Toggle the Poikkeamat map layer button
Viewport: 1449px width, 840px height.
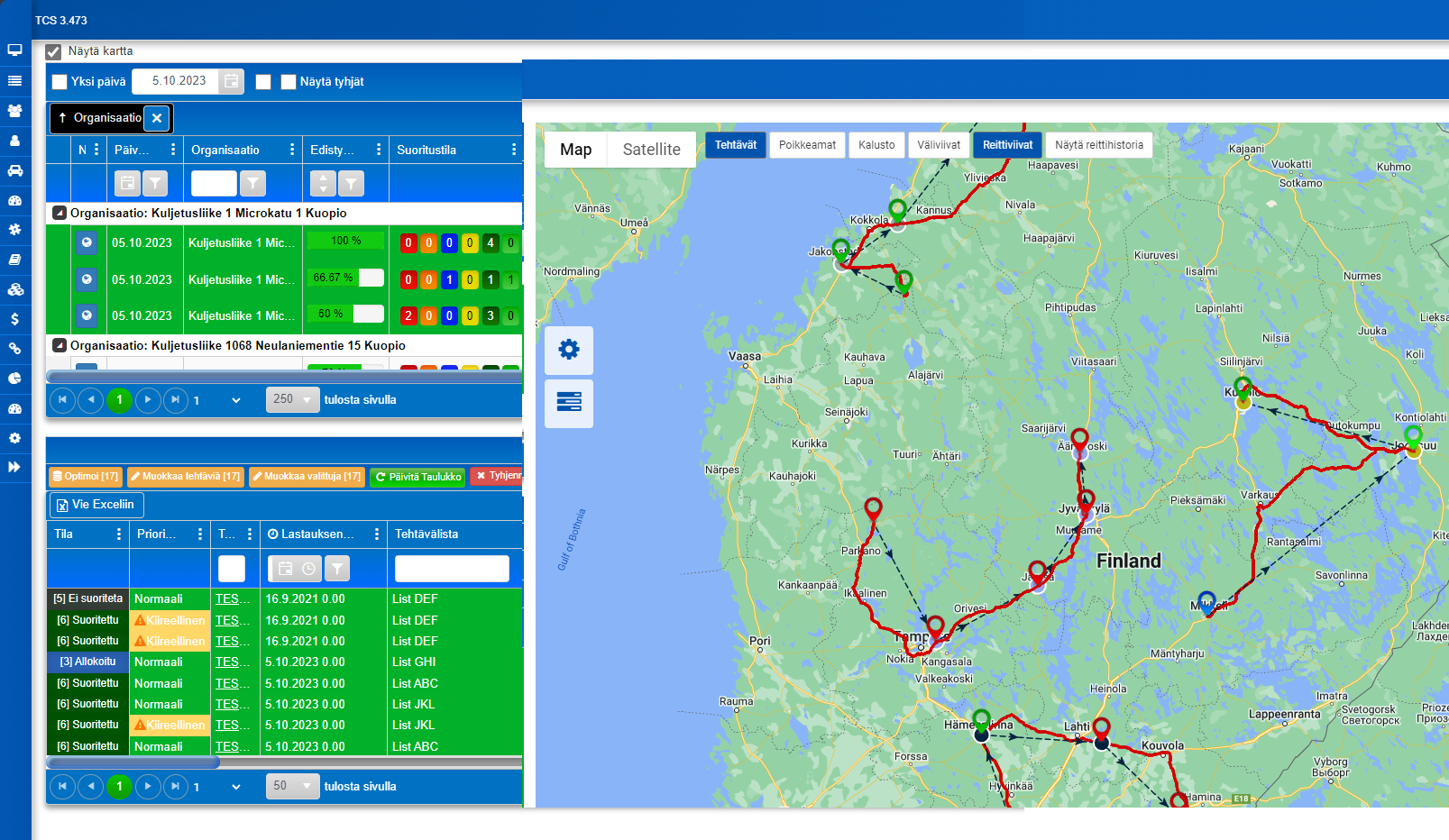(x=807, y=145)
